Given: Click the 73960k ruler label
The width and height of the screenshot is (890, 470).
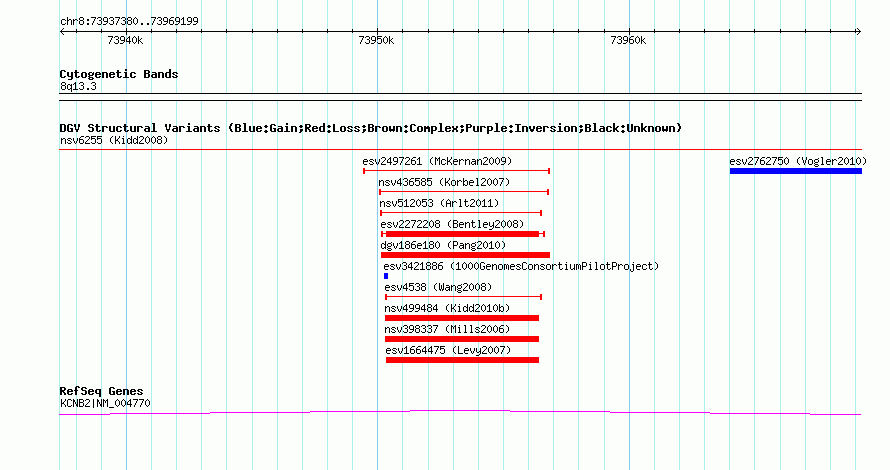Looking at the screenshot, I should pyautogui.click(x=628, y=40).
